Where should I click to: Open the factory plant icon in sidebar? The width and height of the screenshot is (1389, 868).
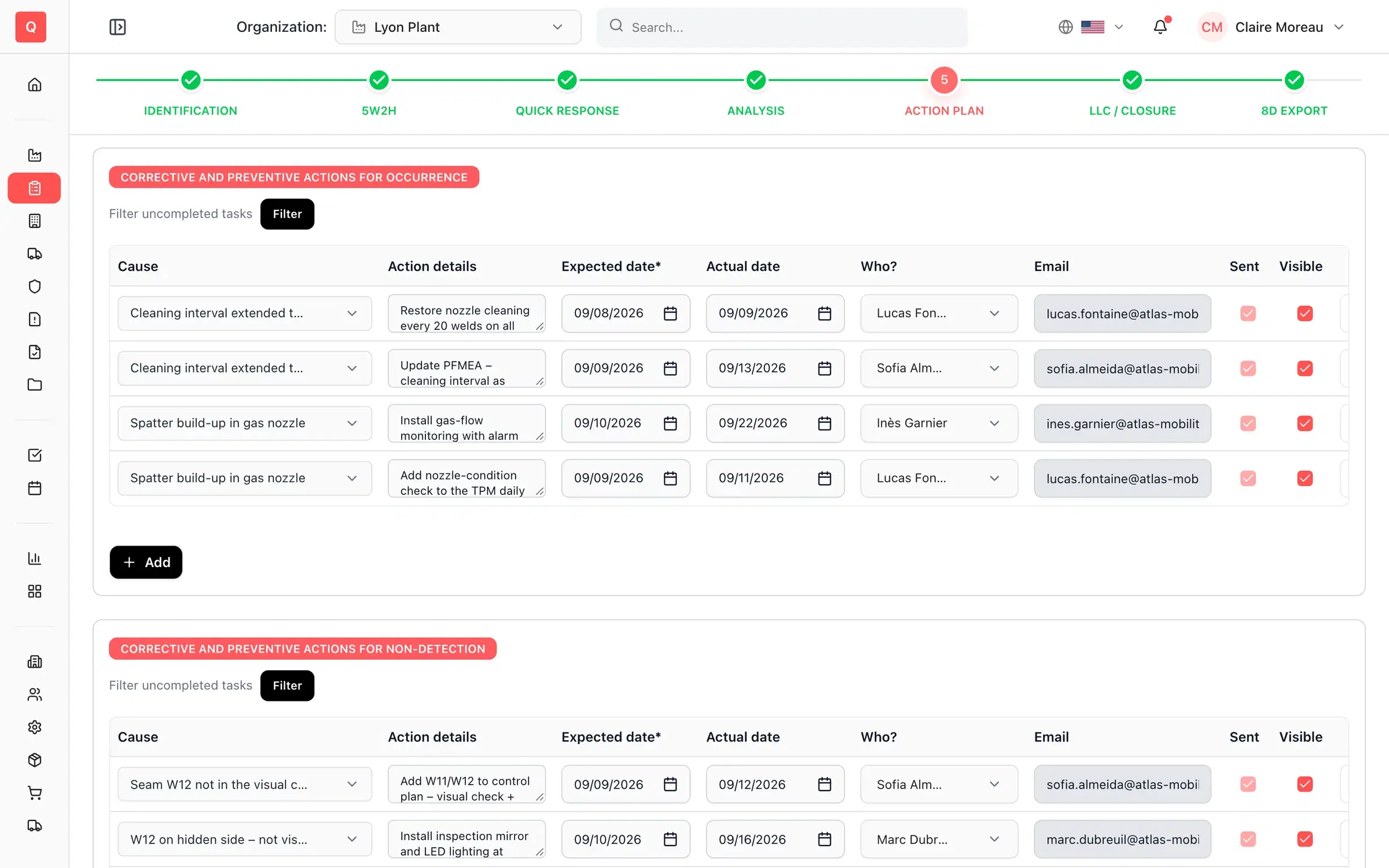35,155
